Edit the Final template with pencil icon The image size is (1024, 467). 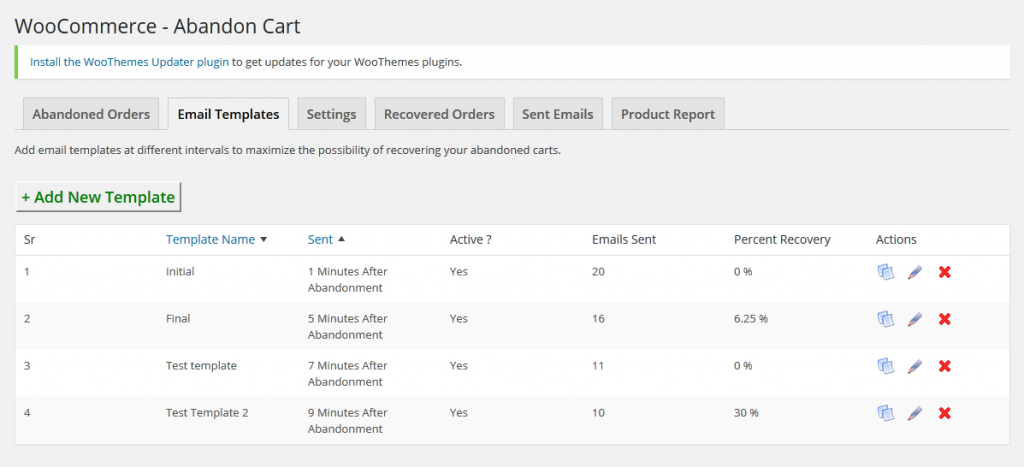(x=915, y=319)
